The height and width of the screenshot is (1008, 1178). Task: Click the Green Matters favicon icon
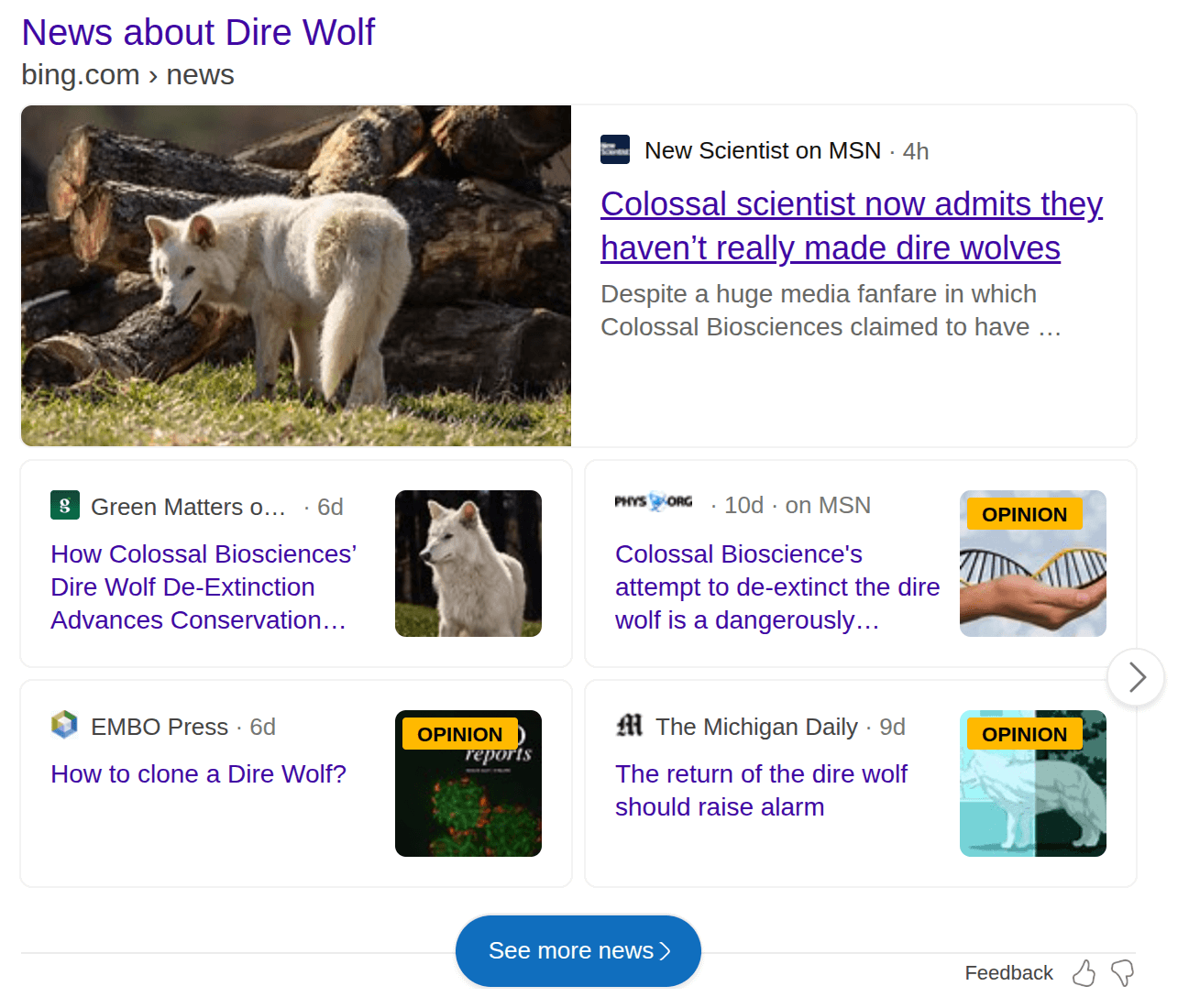tap(64, 505)
